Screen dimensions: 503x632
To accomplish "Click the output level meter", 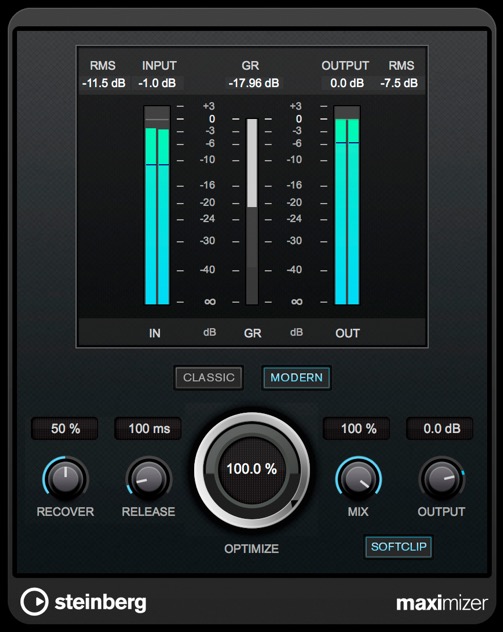I will 347,205.
